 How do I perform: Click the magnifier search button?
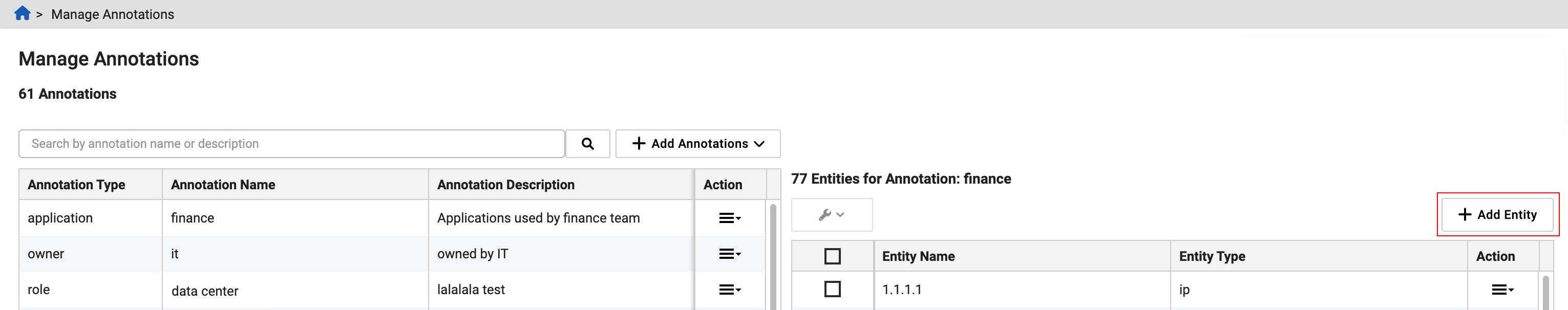tap(587, 143)
